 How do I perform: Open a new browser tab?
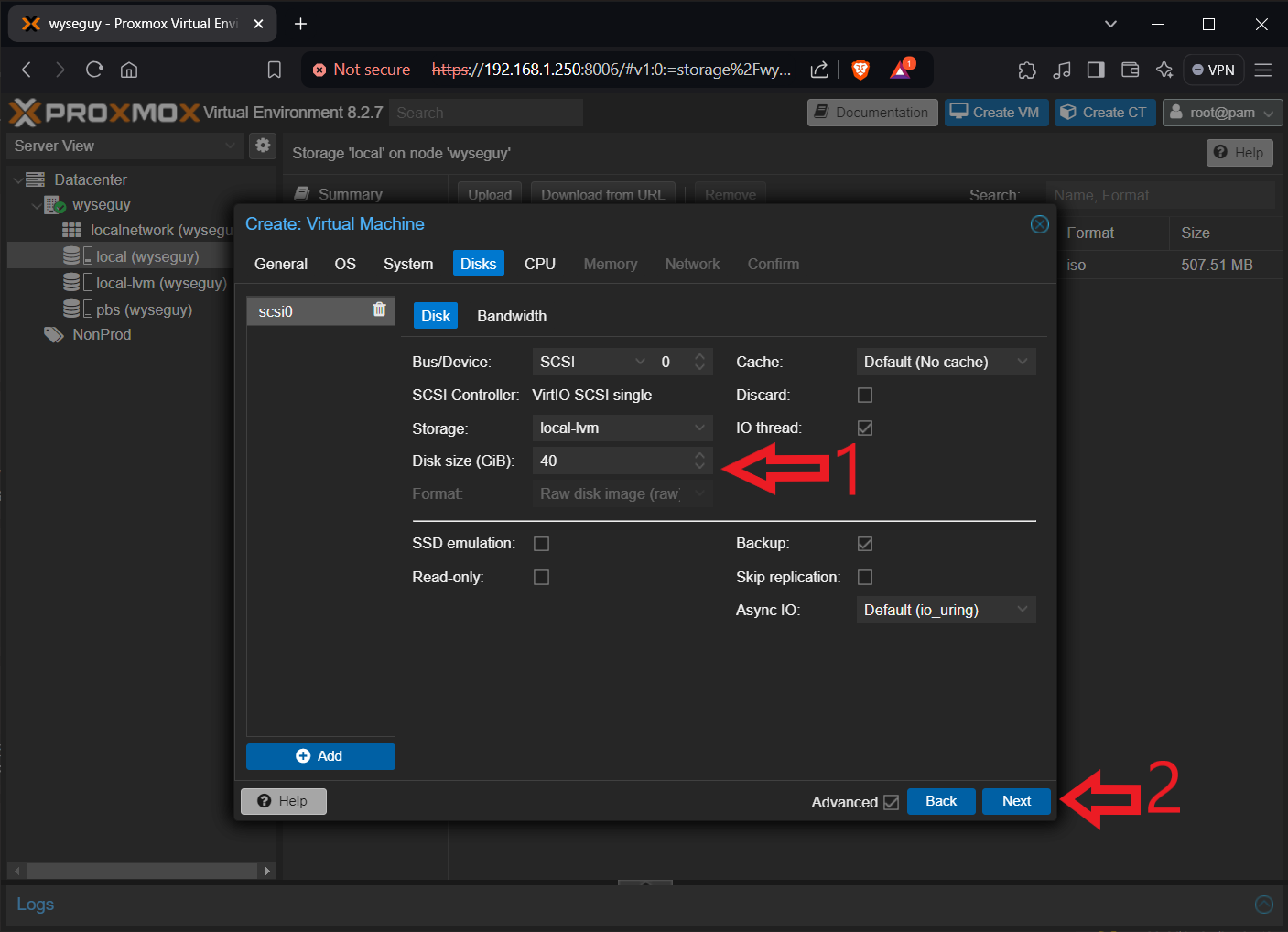[300, 24]
